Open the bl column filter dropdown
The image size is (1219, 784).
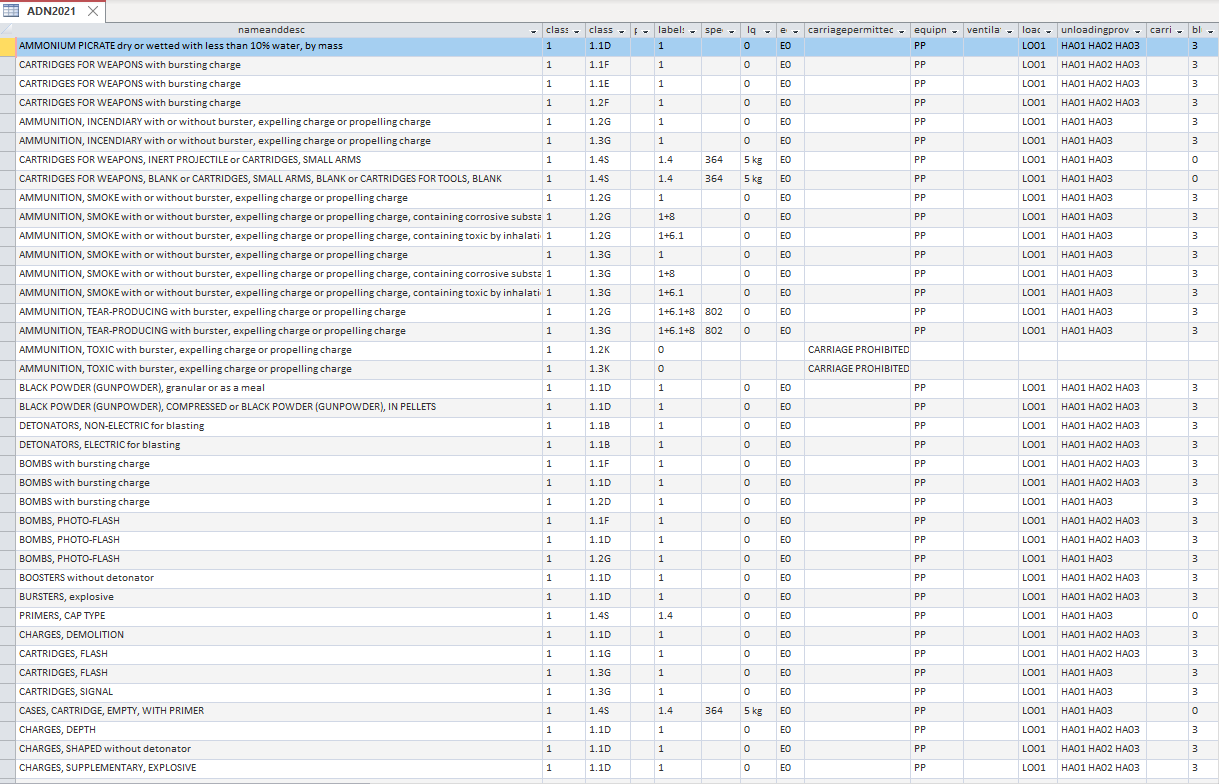tap(1210, 30)
